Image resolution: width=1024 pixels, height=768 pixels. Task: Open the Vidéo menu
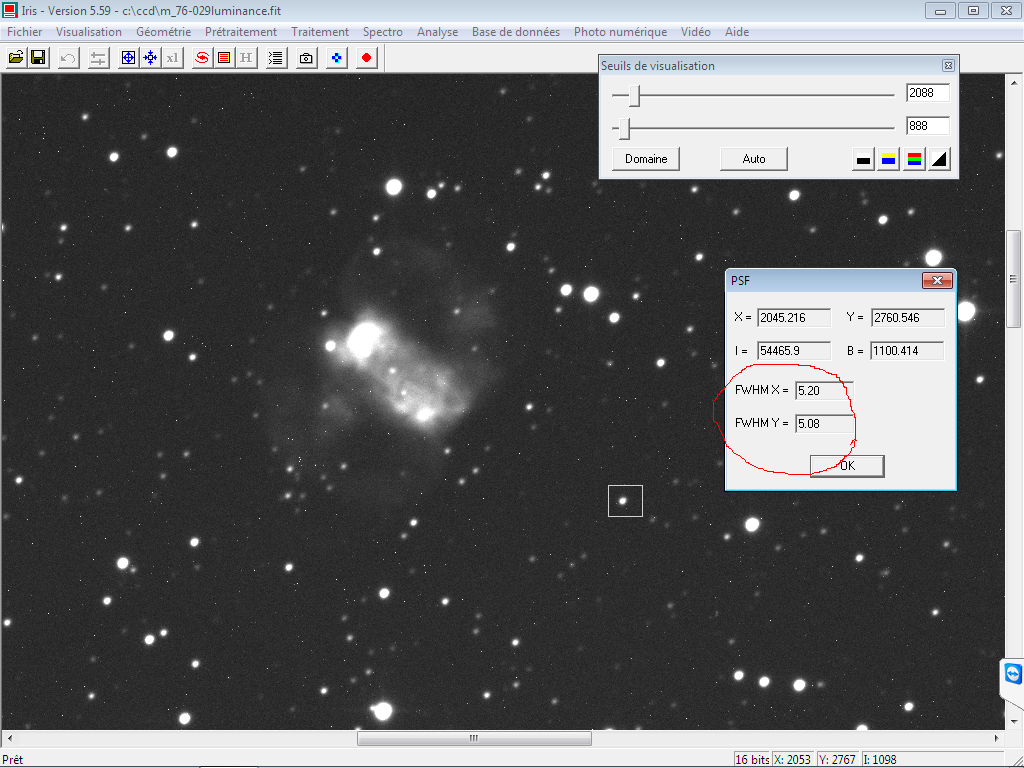click(x=696, y=32)
